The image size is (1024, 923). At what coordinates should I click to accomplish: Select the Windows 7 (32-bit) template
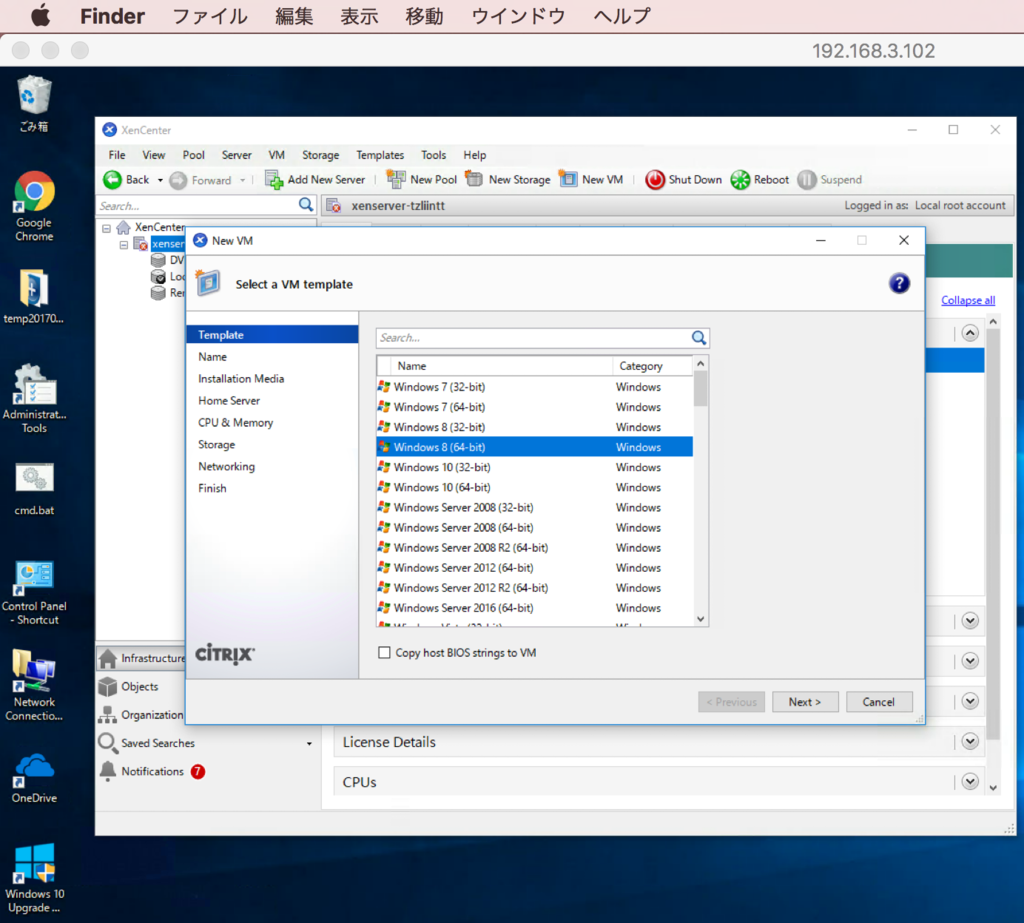[x=534, y=387]
